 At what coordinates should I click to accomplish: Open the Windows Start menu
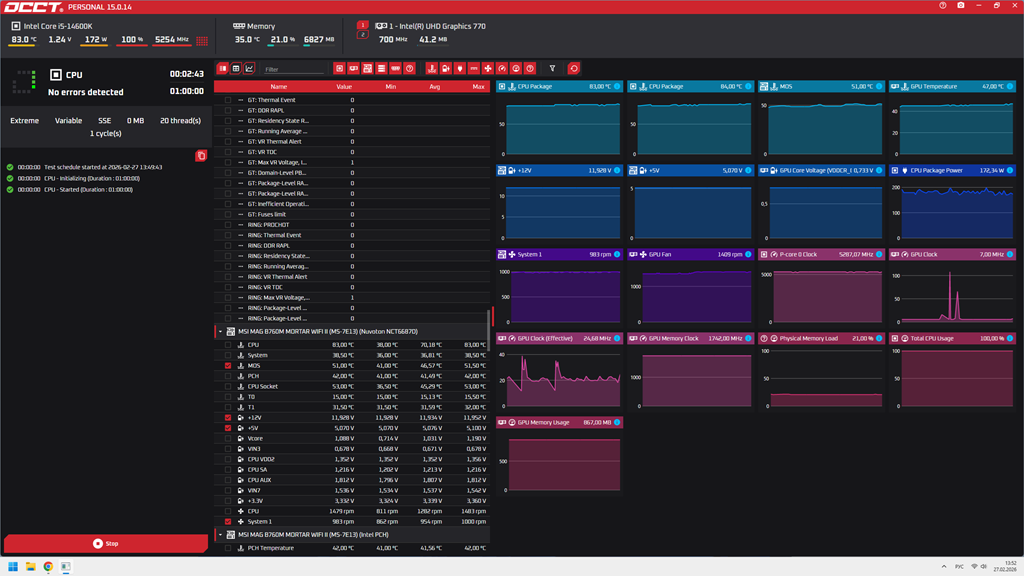(x=13, y=566)
